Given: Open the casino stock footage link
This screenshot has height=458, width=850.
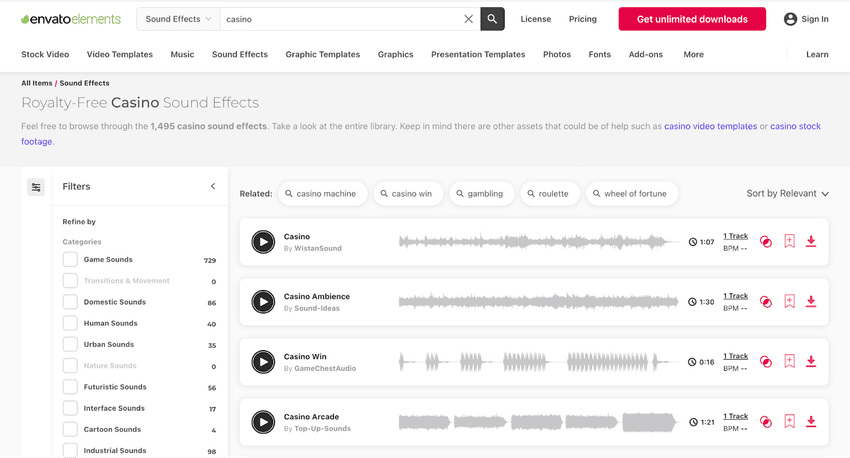Looking at the screenshot, I should coord(795,126).
